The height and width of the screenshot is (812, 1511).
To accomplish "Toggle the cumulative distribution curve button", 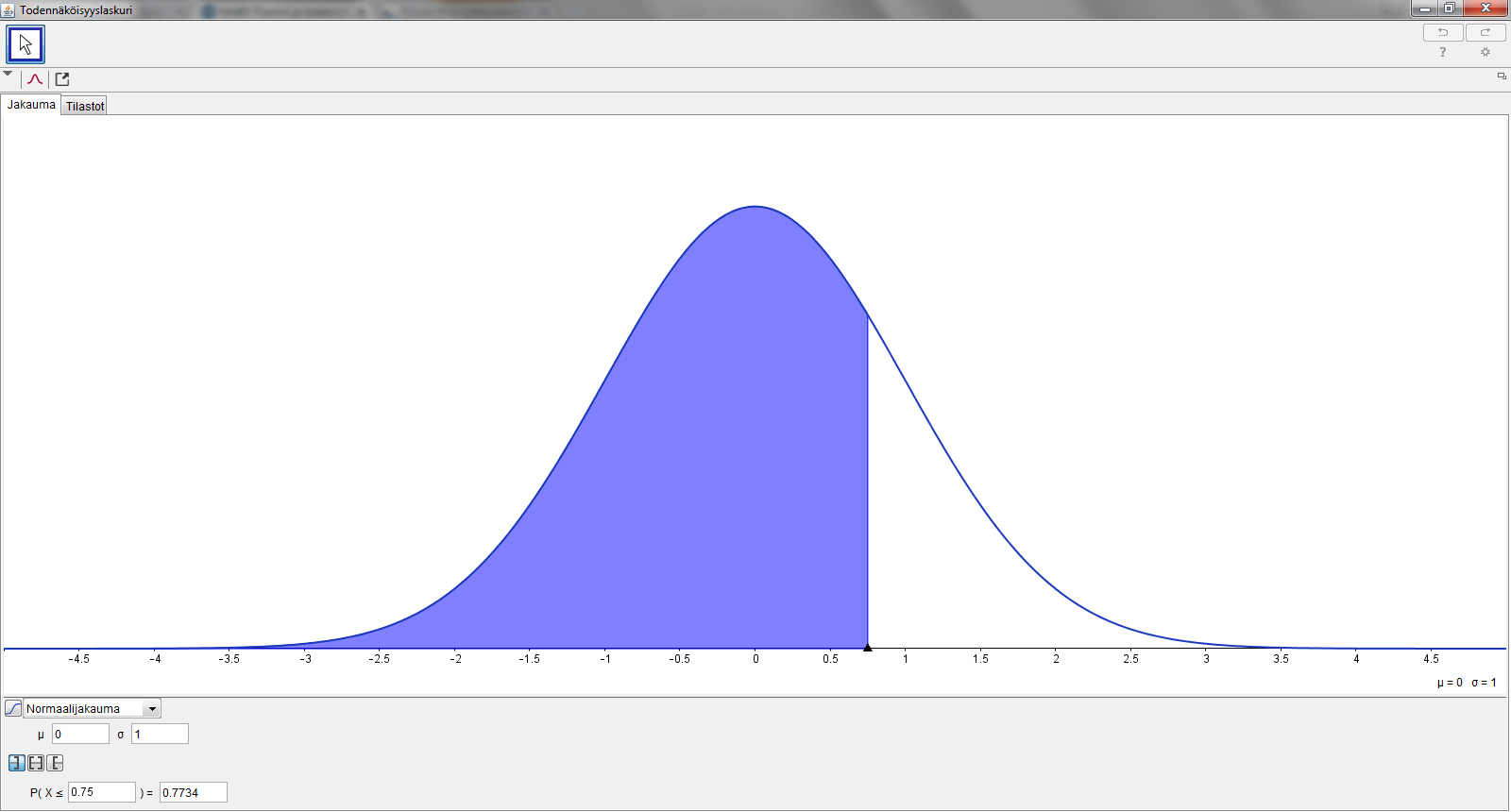I will coord(13,708).
